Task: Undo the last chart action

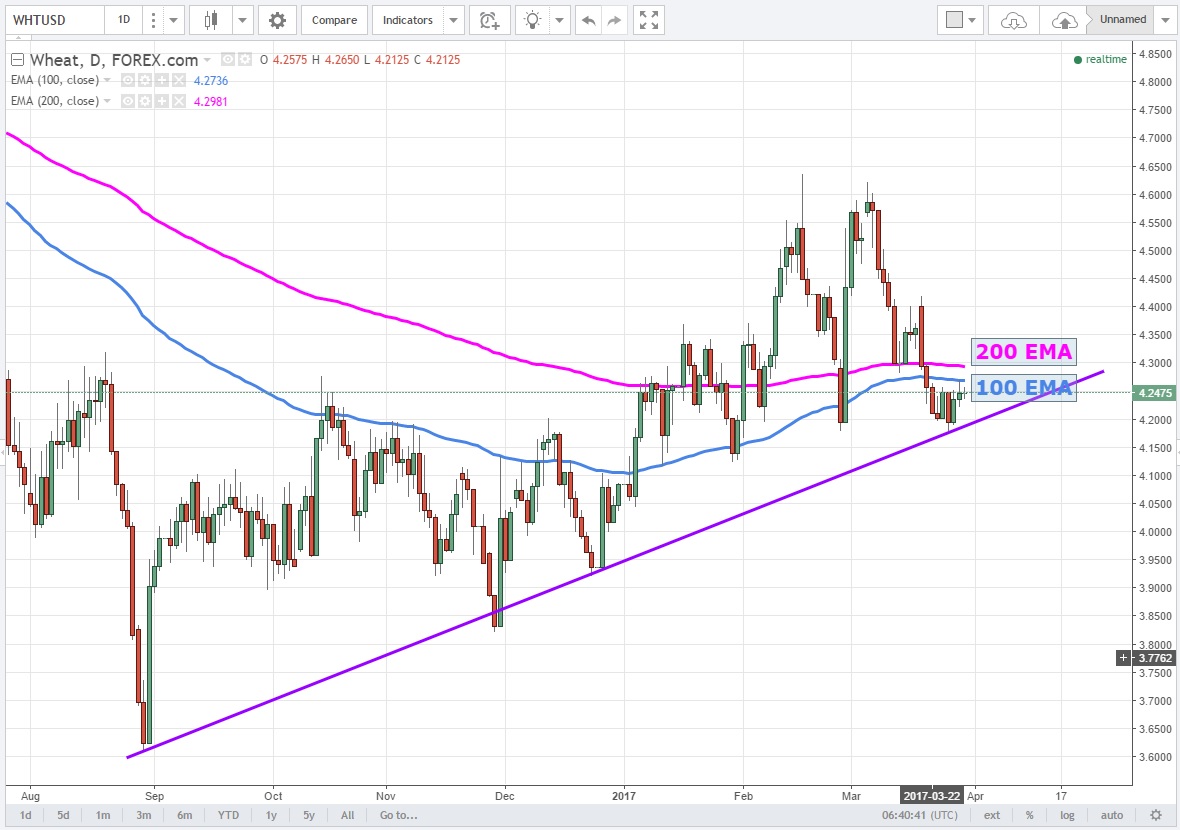Action: [589, 20]
